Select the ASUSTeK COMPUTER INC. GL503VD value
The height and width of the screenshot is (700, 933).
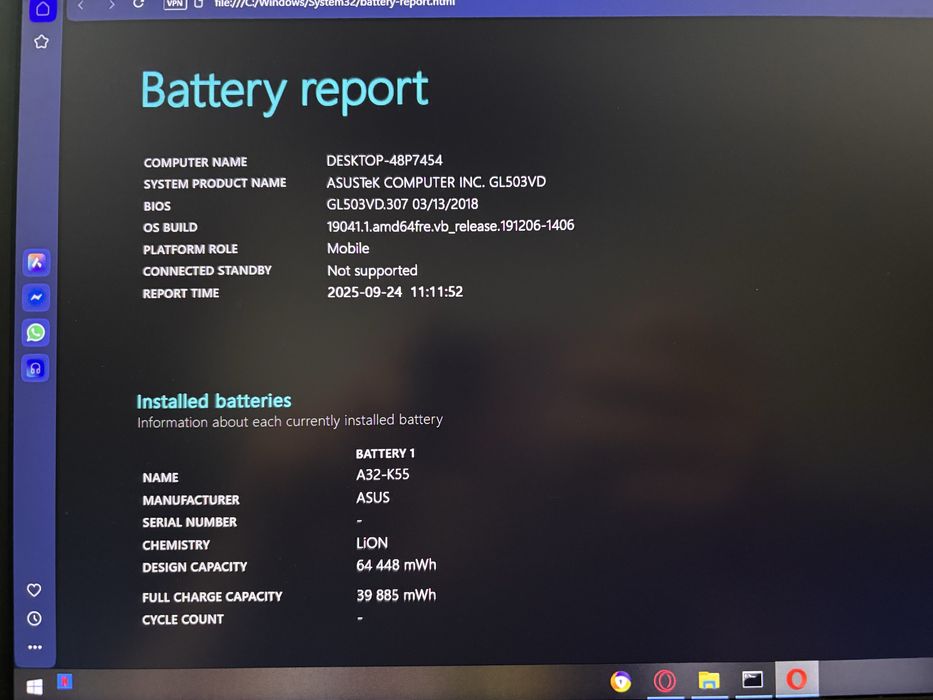click(x=436, y=182)
